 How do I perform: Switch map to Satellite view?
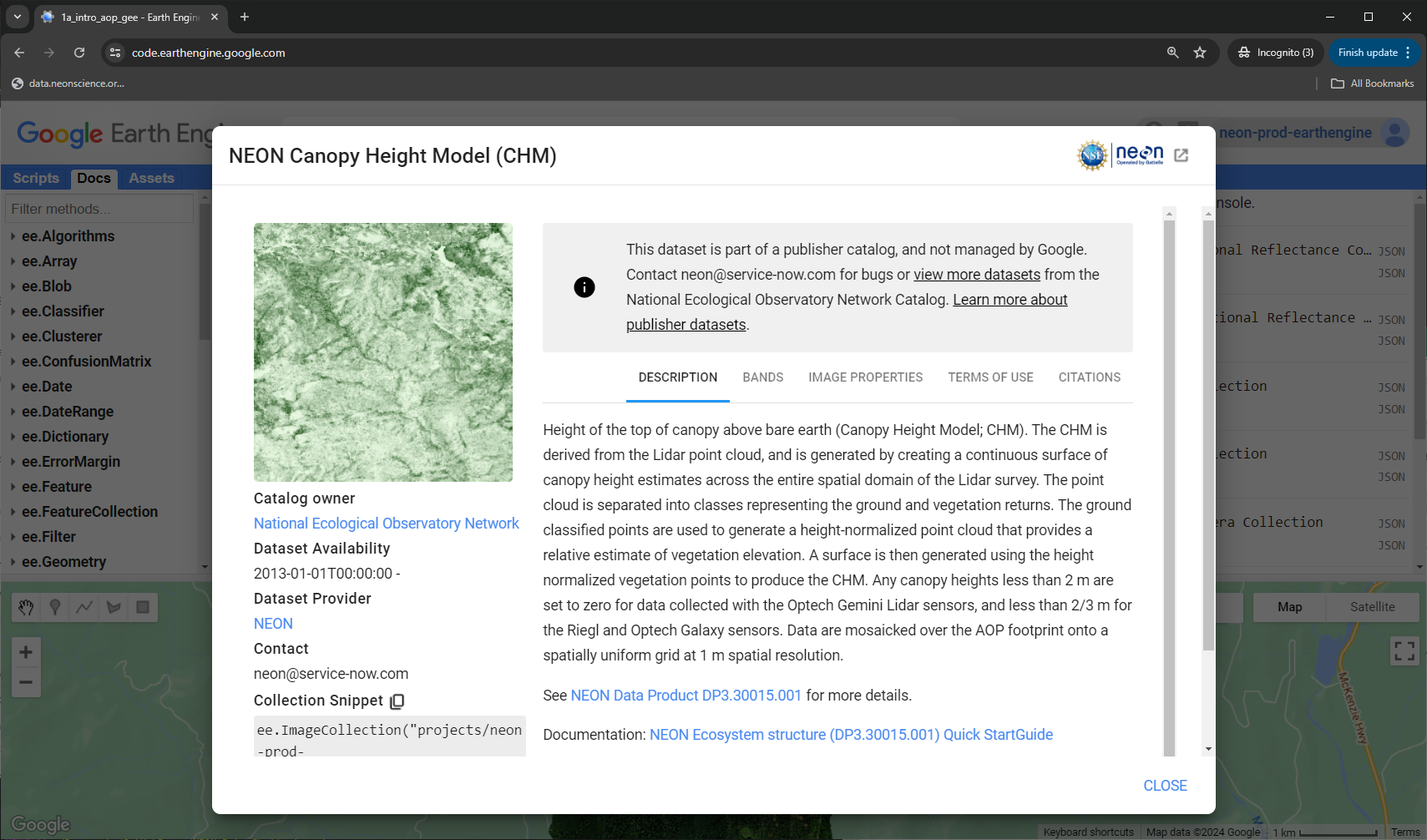[x=1372, y=607]
